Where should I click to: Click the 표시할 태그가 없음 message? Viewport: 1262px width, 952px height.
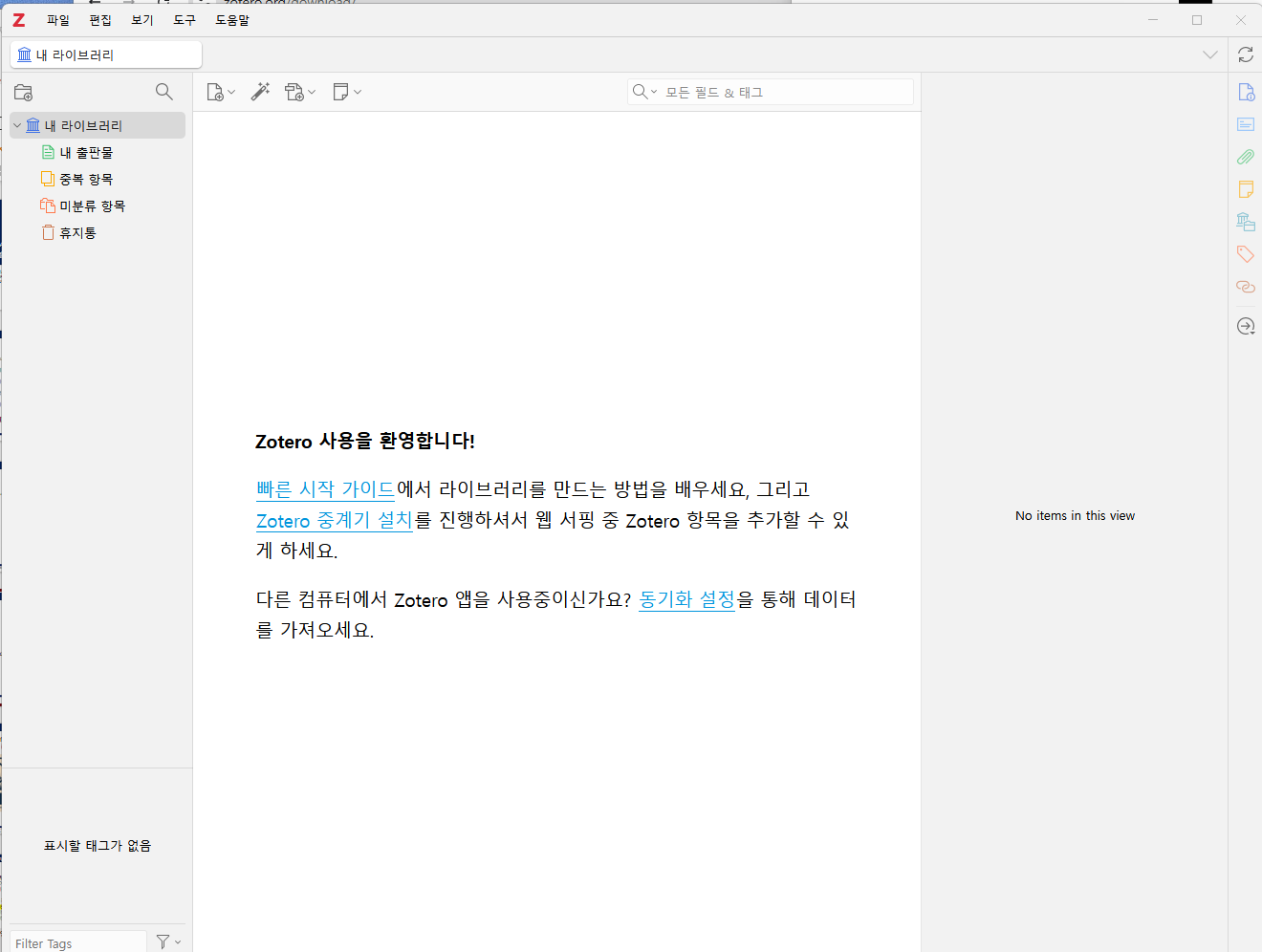pyautogui.click(x=98, y=845)
